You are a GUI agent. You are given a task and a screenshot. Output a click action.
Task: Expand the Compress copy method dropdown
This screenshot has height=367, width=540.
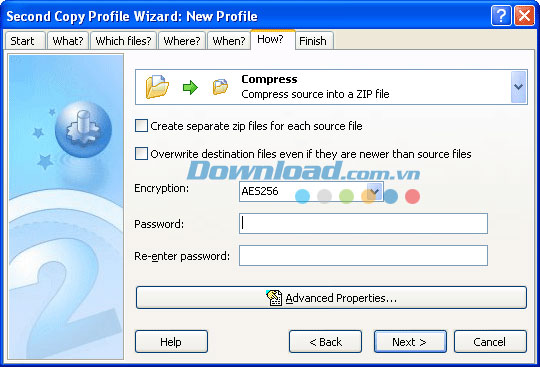click(518, 87)
